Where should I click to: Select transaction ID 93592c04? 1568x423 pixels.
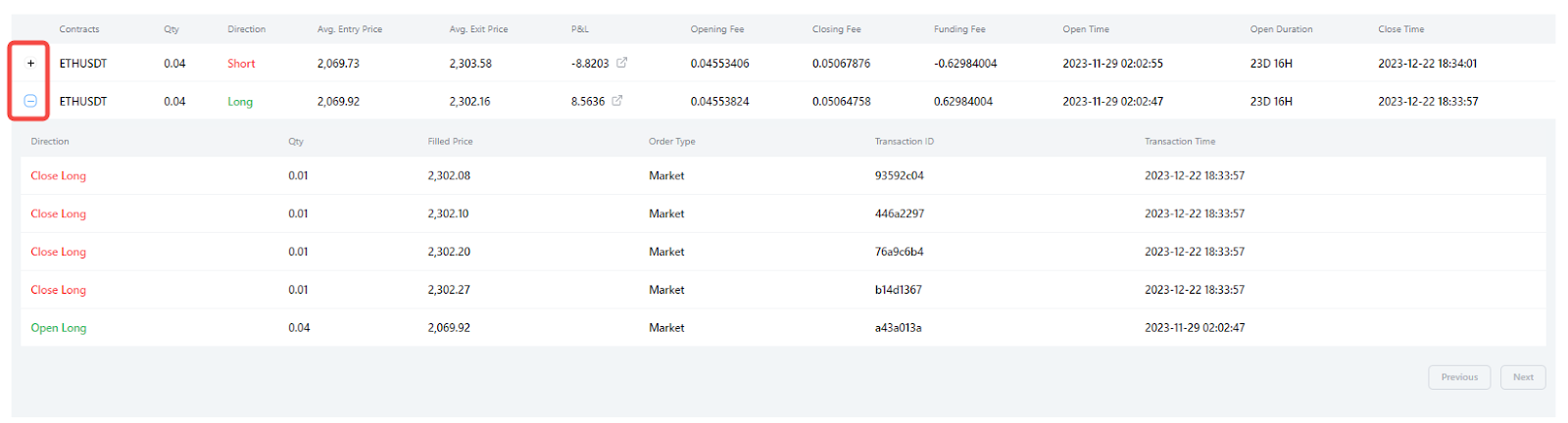click(899, 176)
